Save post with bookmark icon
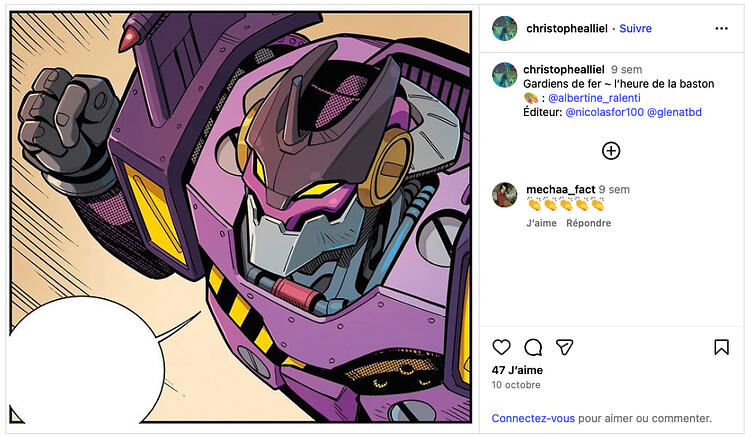Viewport: 750px width, 437px height. pyautogui.click(x=721, y=347)
